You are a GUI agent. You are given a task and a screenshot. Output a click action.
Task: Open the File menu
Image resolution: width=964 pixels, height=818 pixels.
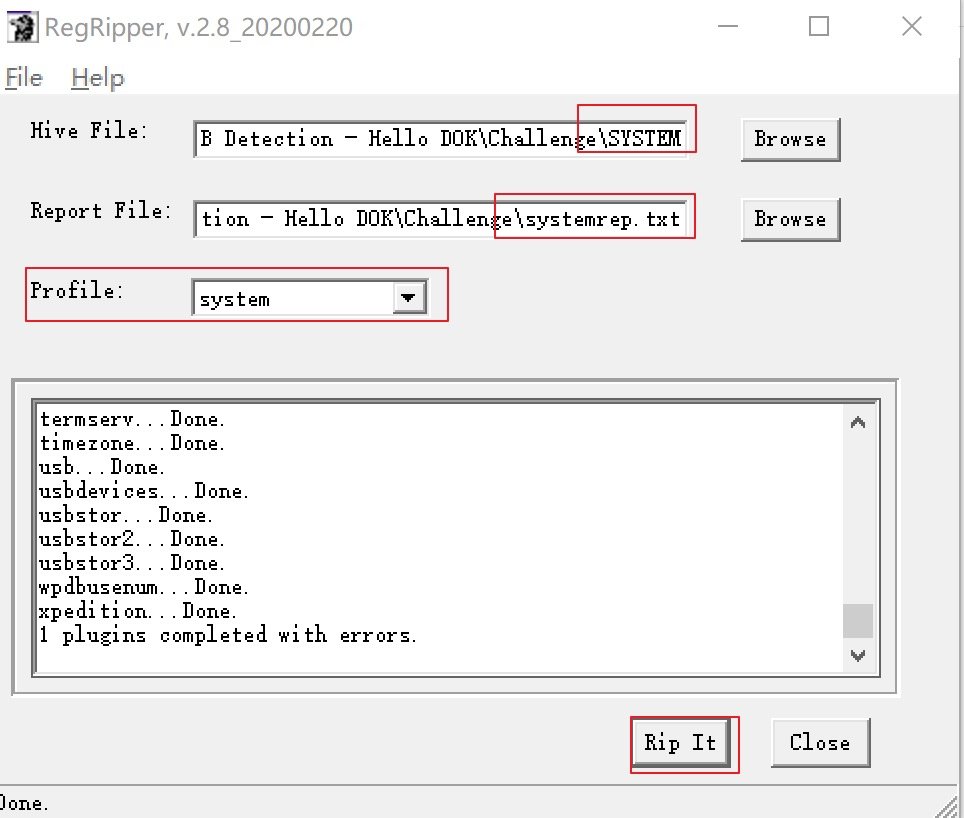pos(22,78)
